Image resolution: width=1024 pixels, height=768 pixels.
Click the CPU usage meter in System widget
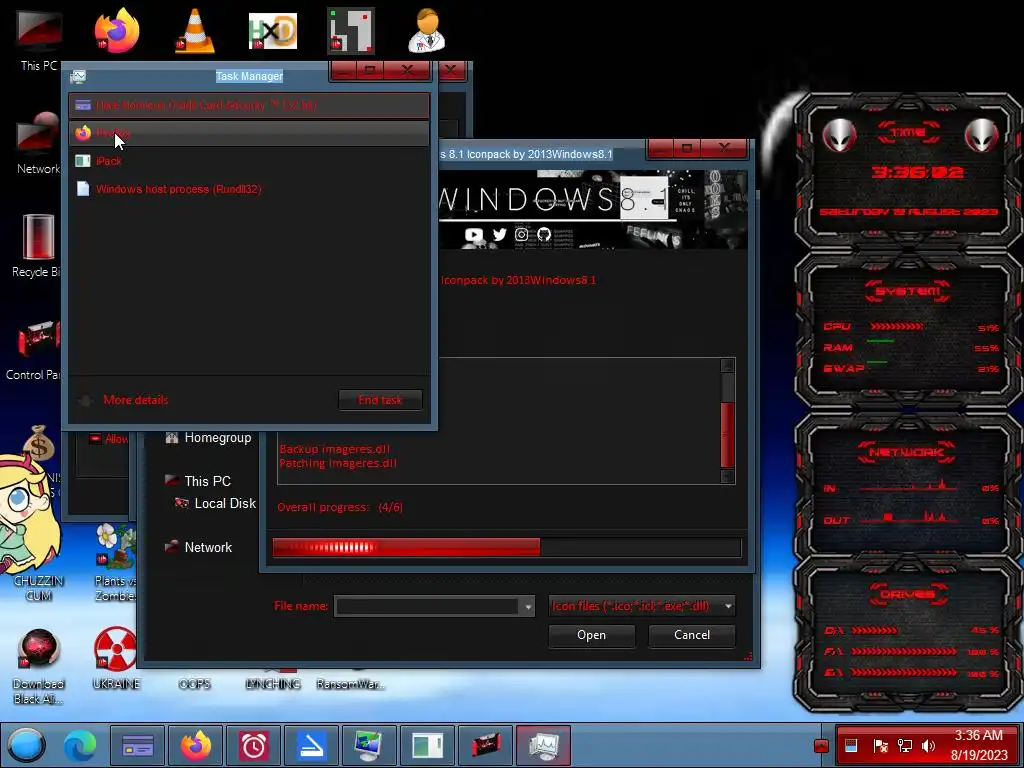click(x=896, y=326)
